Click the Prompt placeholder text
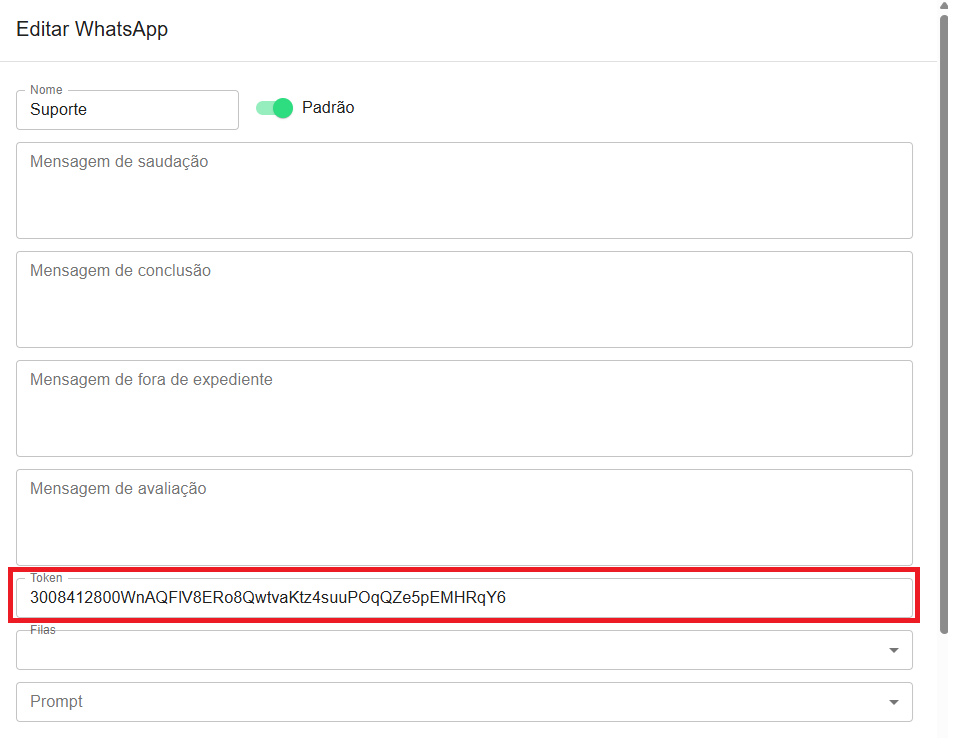This screenshot has height=738, width=953. click(x=57, y=702)
